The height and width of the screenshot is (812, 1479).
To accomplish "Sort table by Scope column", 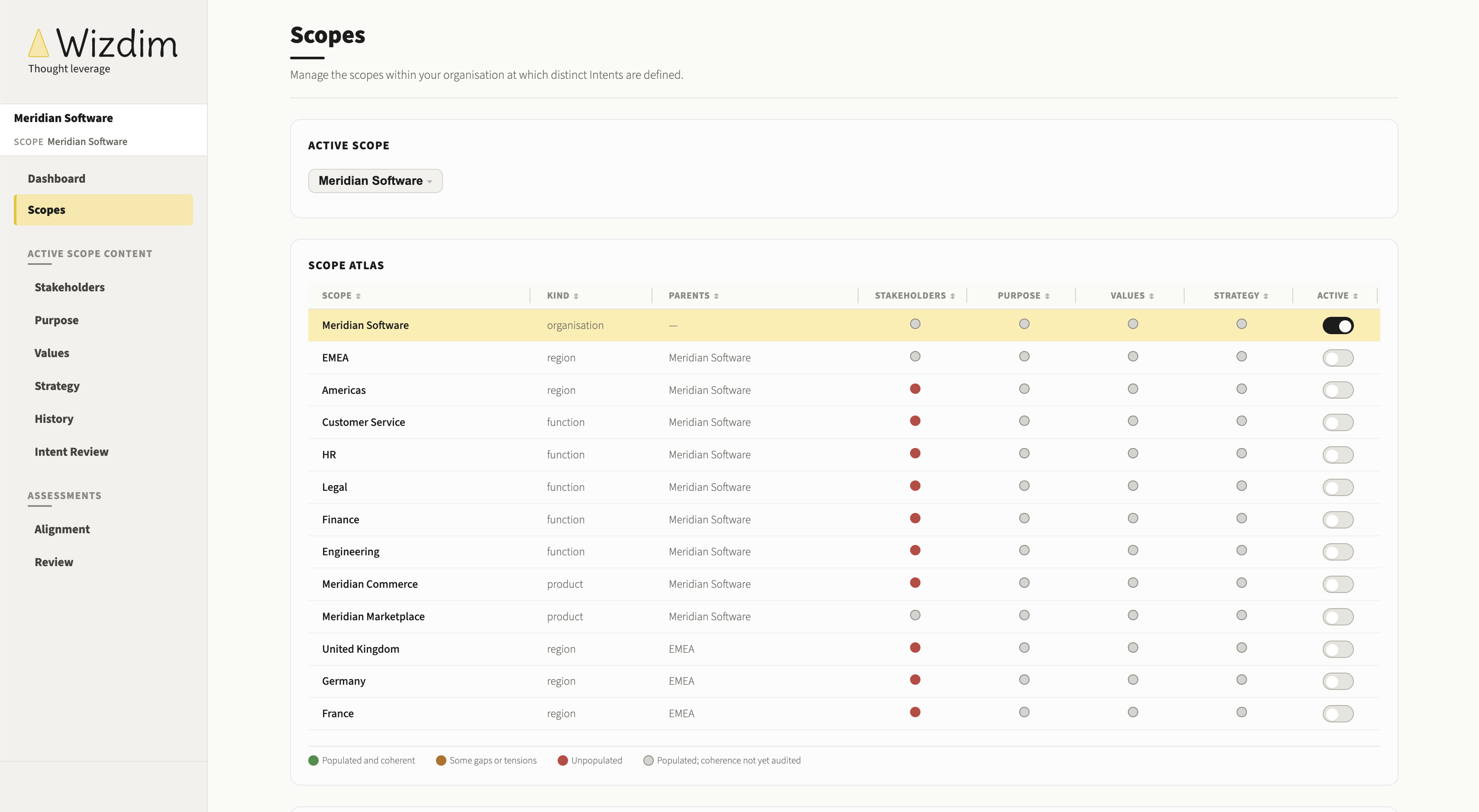I will (x=341, y=296).
